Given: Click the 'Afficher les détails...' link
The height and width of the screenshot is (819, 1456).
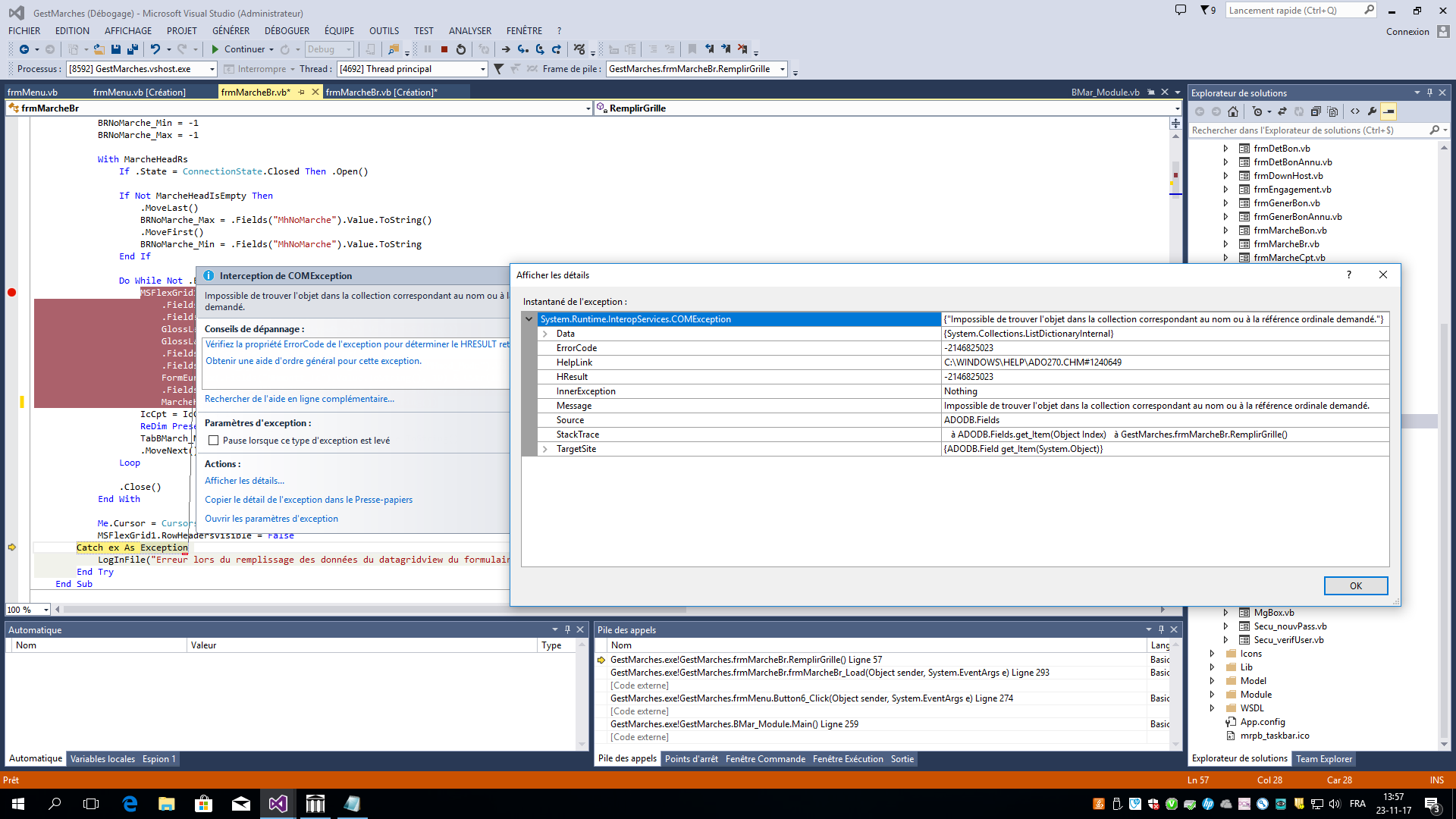Looking at the screenshot, I should coord(244,481).
